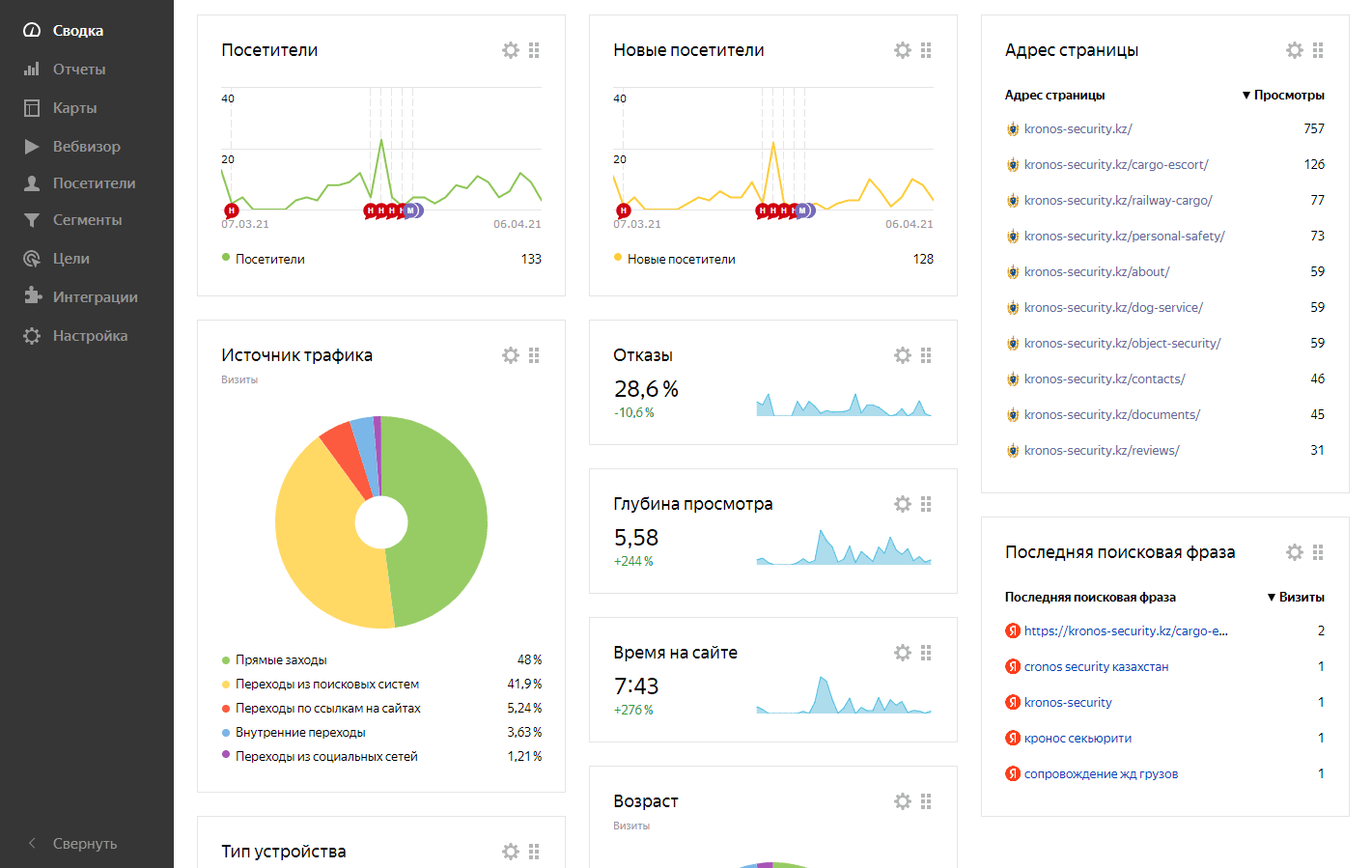The width and height of the screenshot is (1372, 868).
Task: Open kronos-security.kz/object-security/ link
Action: pyautogui.click(x=1122, y=343)
